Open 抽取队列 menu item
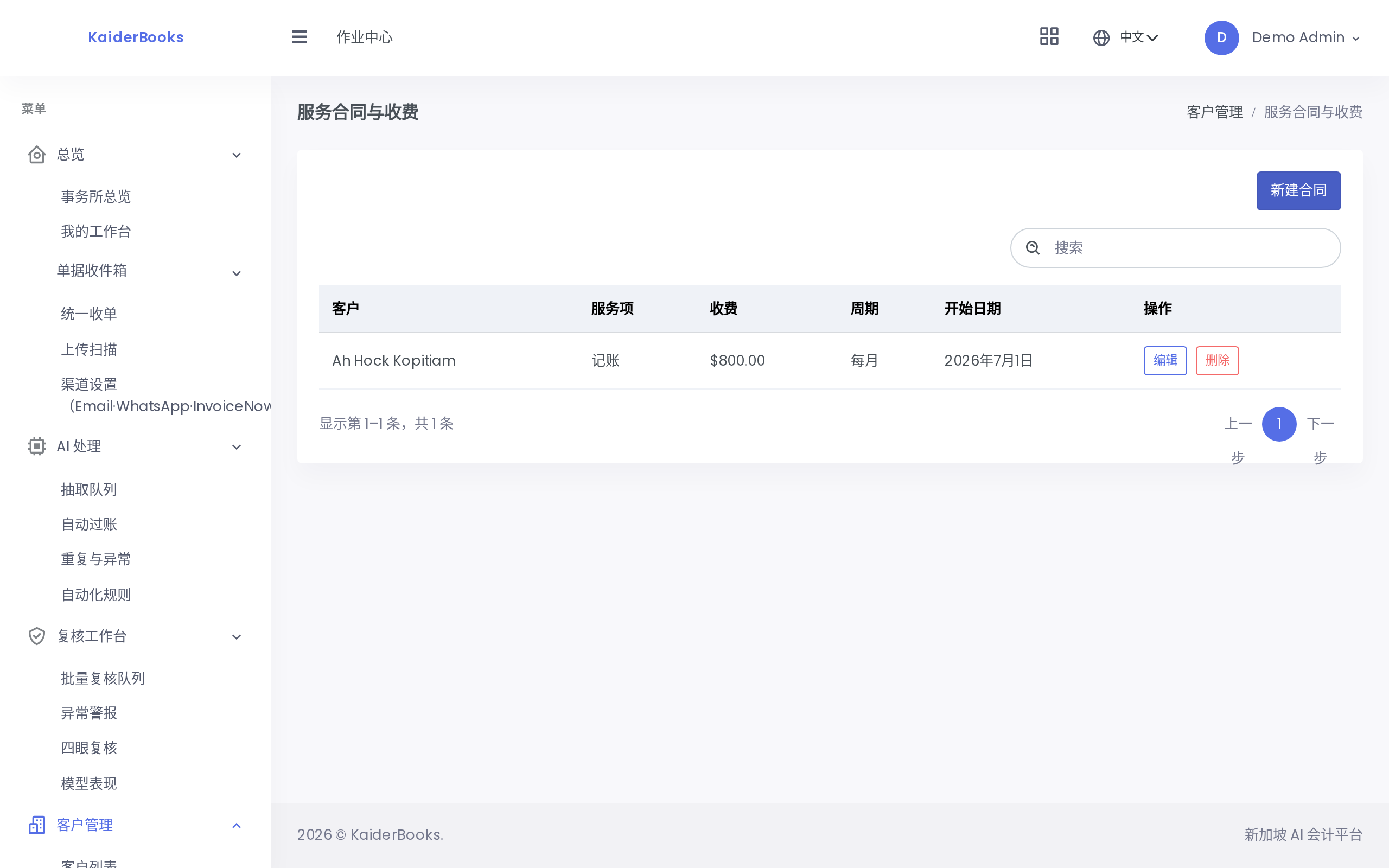 point(89,489)
